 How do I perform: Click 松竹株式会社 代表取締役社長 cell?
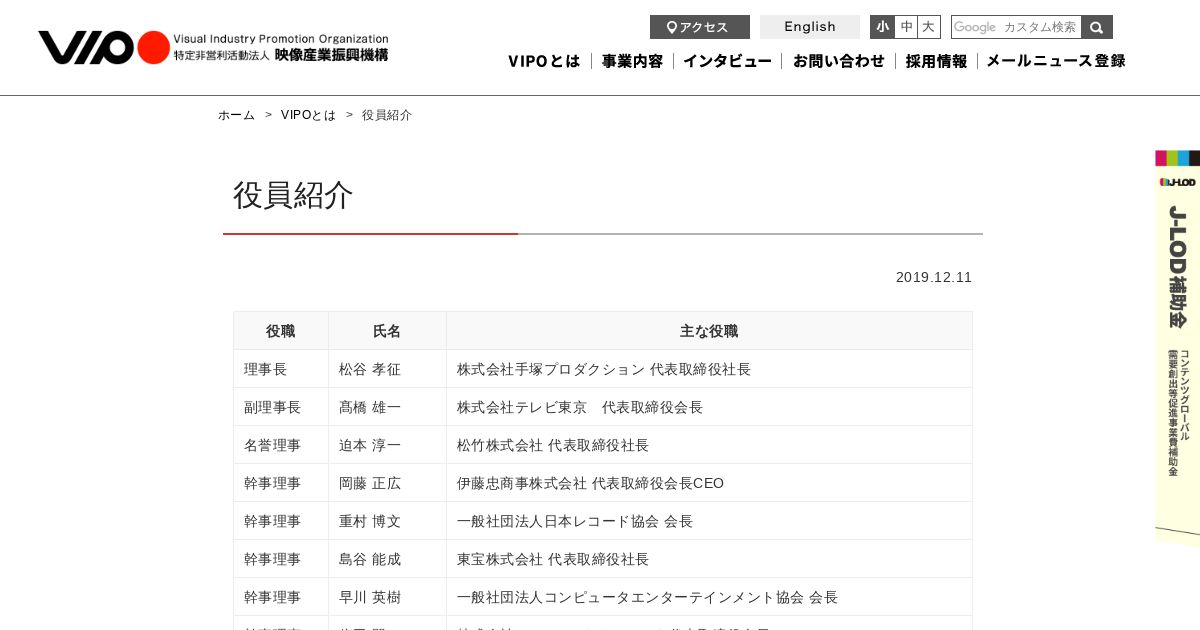pos(709,445)
